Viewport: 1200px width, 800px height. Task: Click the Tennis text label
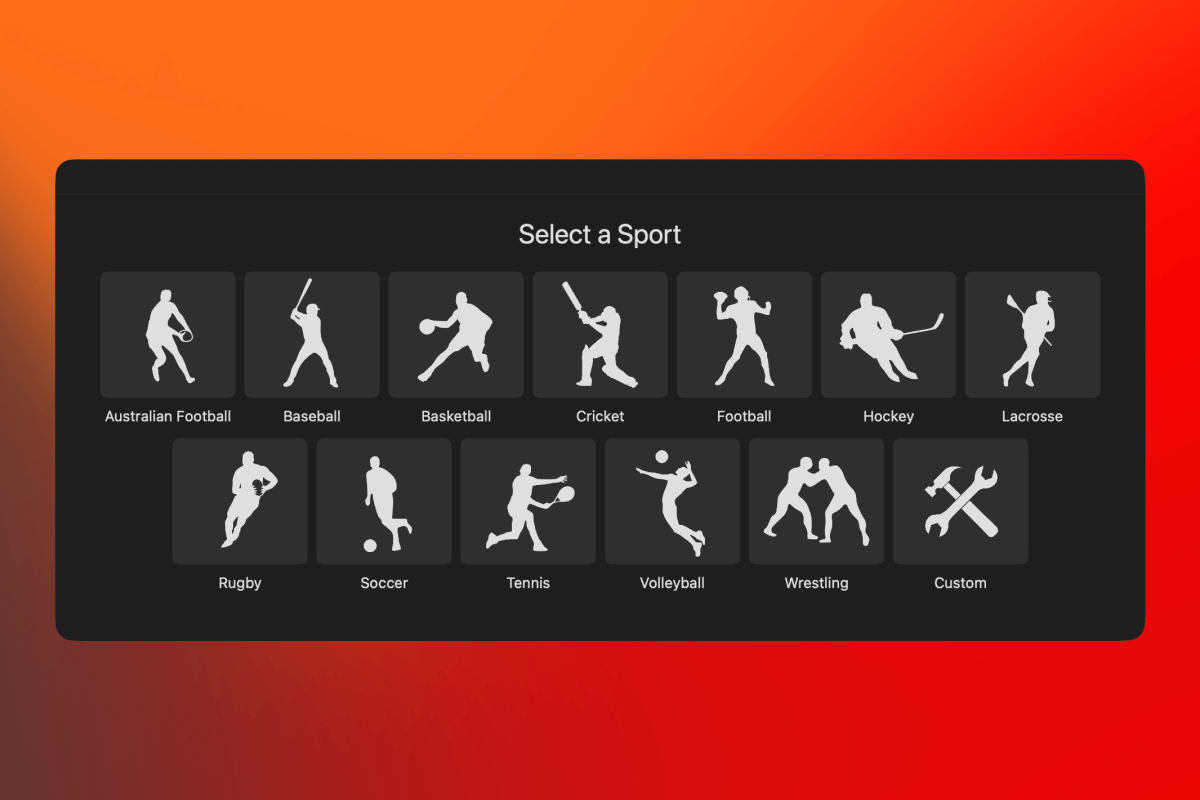pyautogui.click(x=528, y=583)
